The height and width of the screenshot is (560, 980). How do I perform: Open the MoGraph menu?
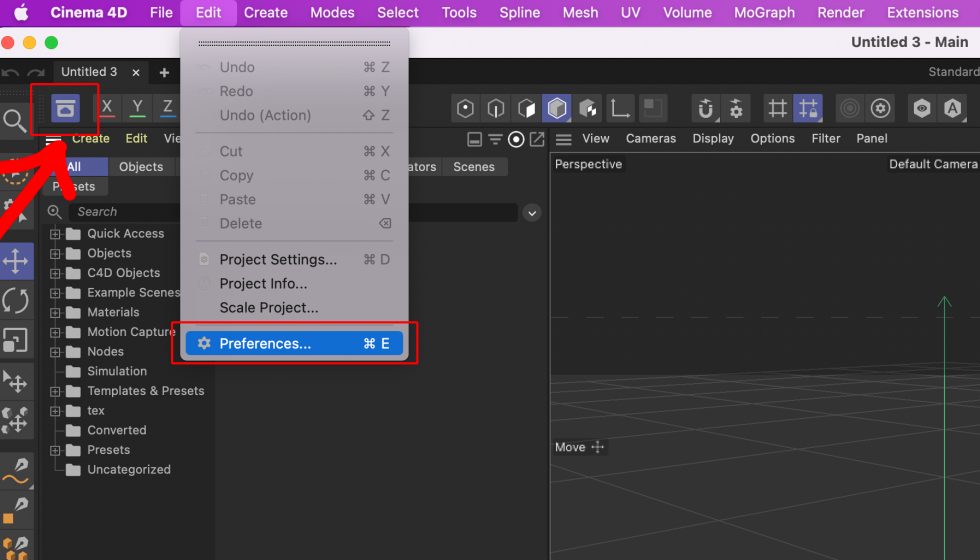point(764,12)
